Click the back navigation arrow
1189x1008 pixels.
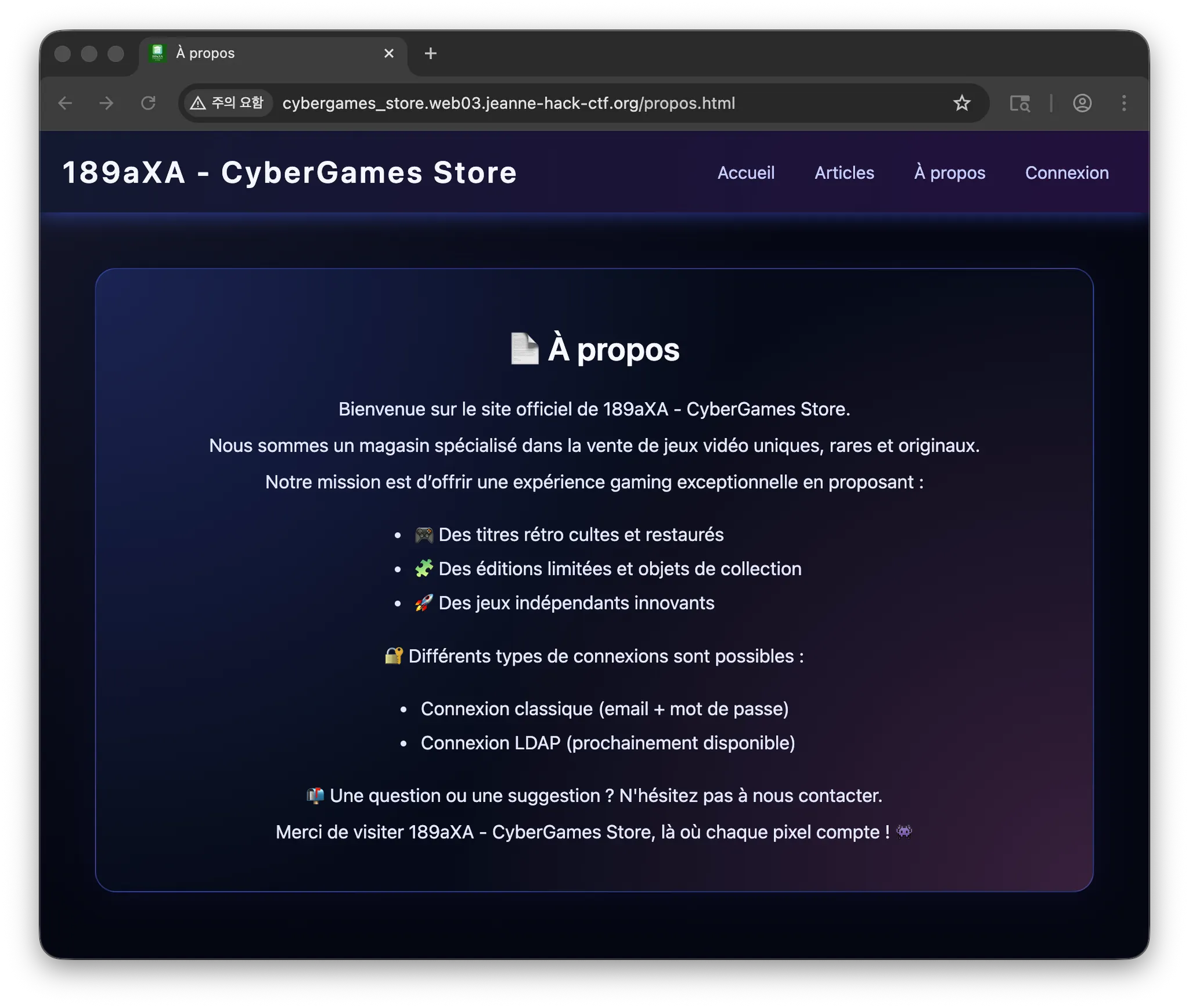[x=65, y=103]
